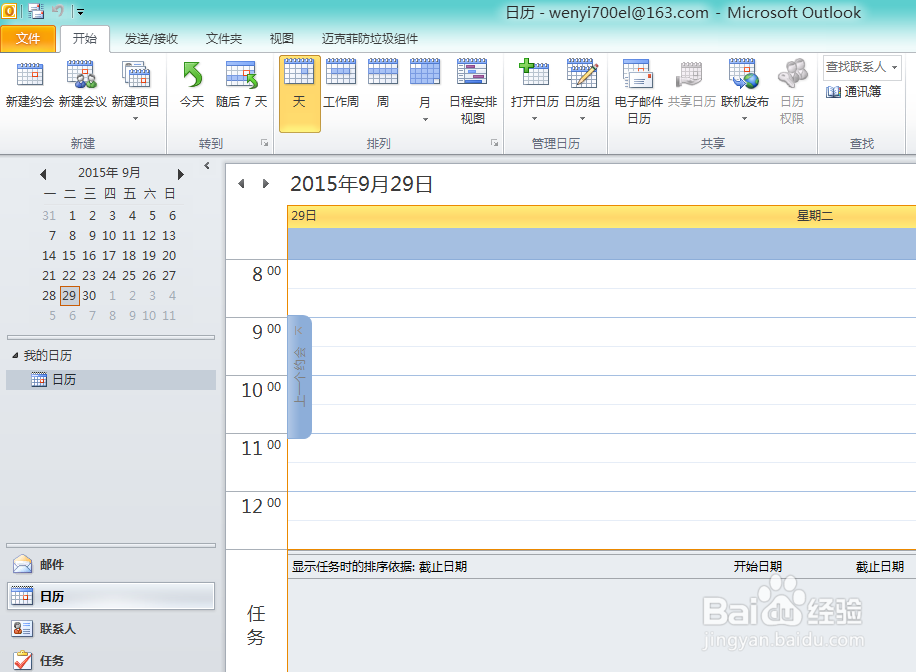Click the 查找联系人 find contact field
This screenshot has height=672, width=916.
(856, 67)
